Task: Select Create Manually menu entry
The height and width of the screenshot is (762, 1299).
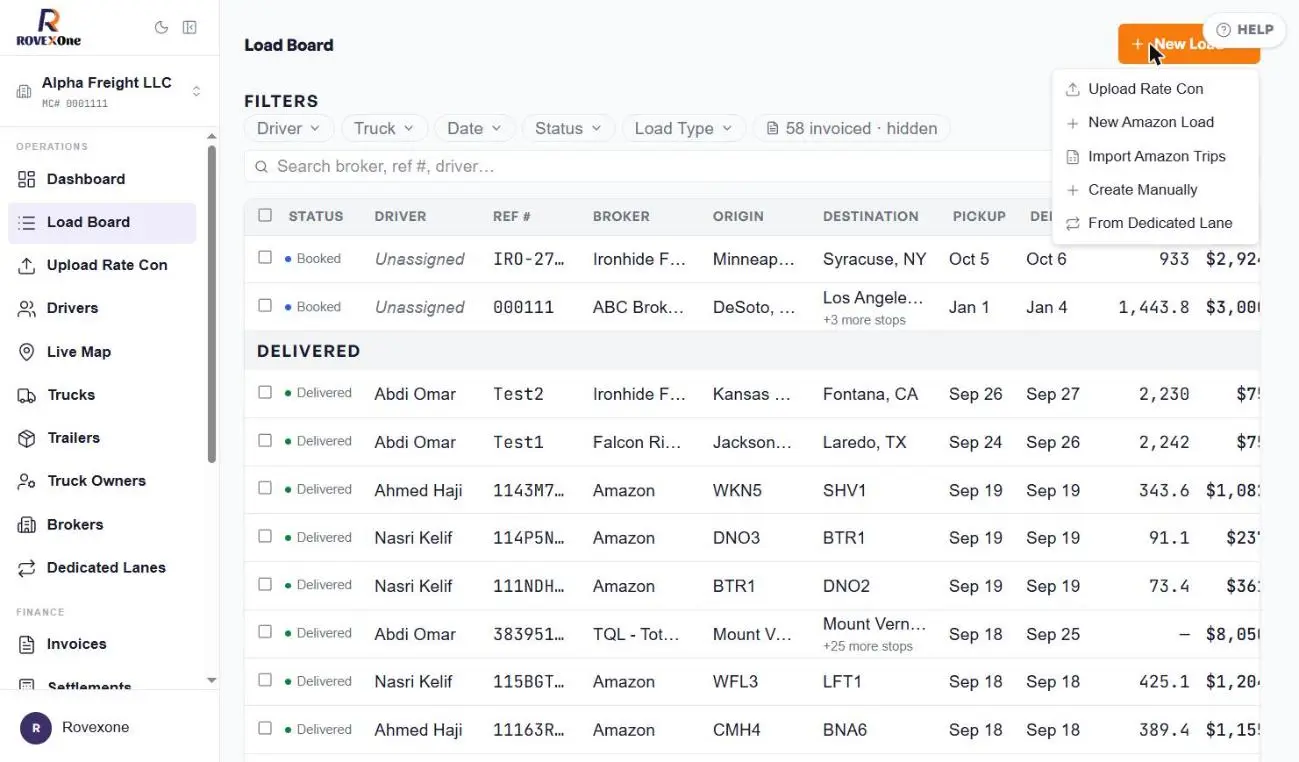Action: tap(1155, 190)
